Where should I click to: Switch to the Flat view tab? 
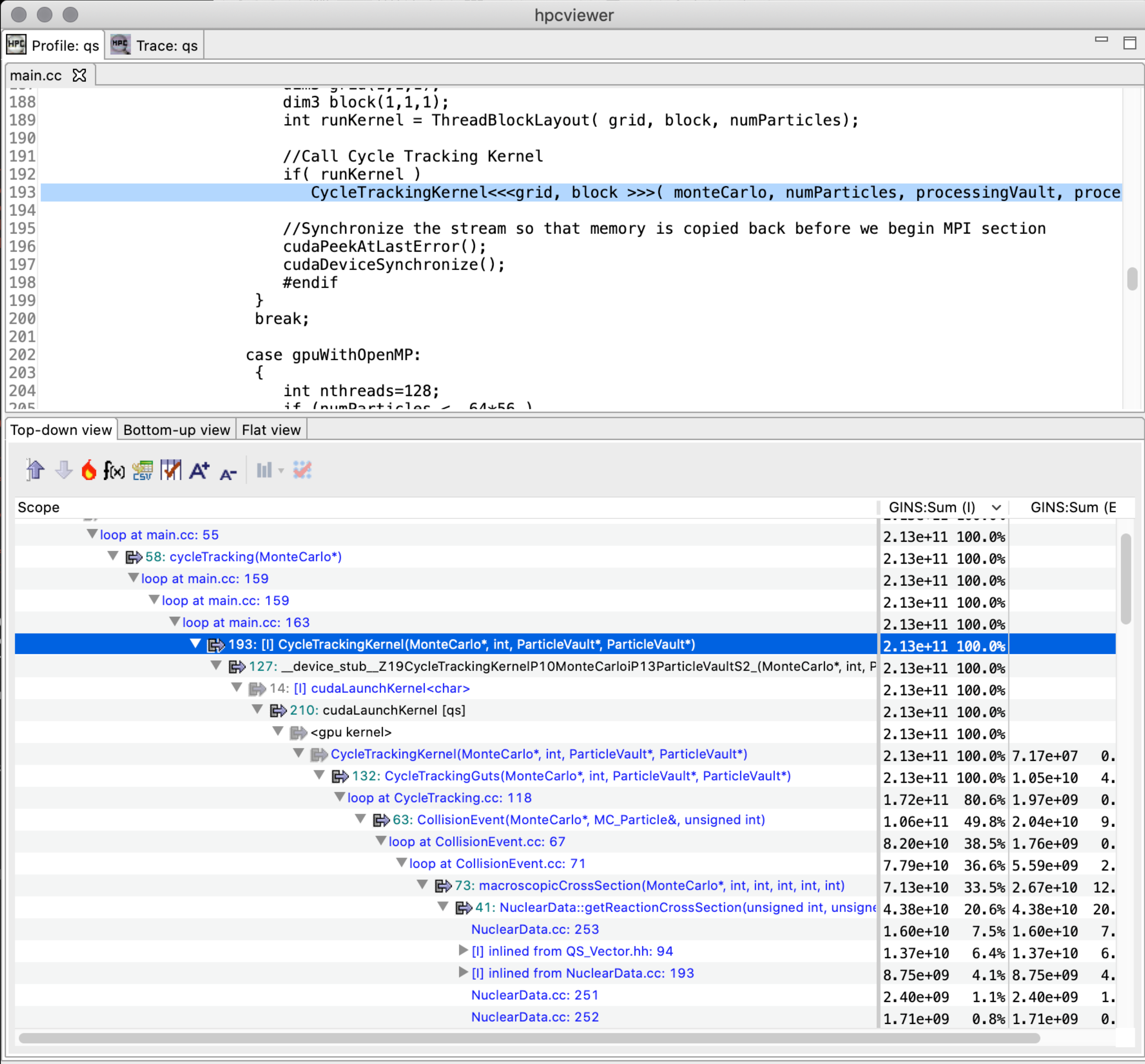(271, 430)
